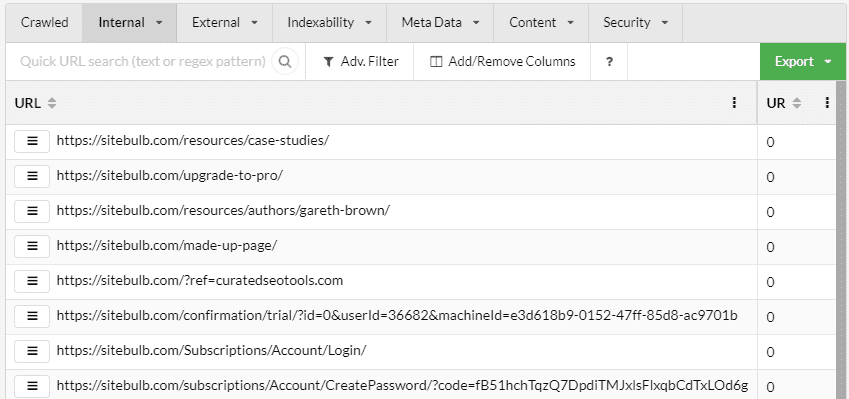The height and width of the screenshot is (399, 849).
Task: Open URL column three-dot options menu
Action: pos(734,103)
